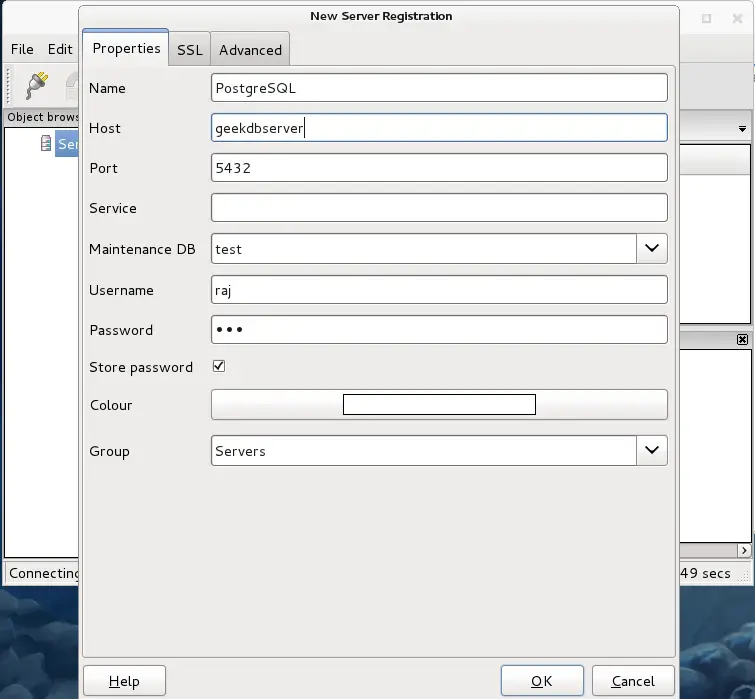Select the Servers node icon in object browser
The width and height of the screenshot is (755, 699).
pyautogui.click(x=46, y=144)
